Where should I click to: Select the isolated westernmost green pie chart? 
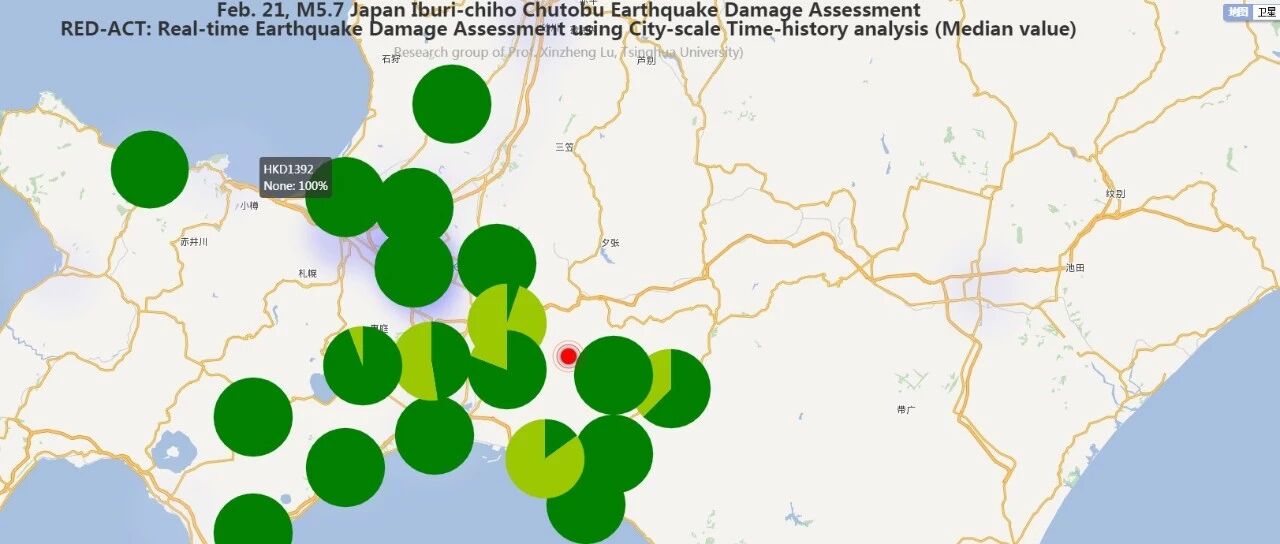(x=149, y=169)
